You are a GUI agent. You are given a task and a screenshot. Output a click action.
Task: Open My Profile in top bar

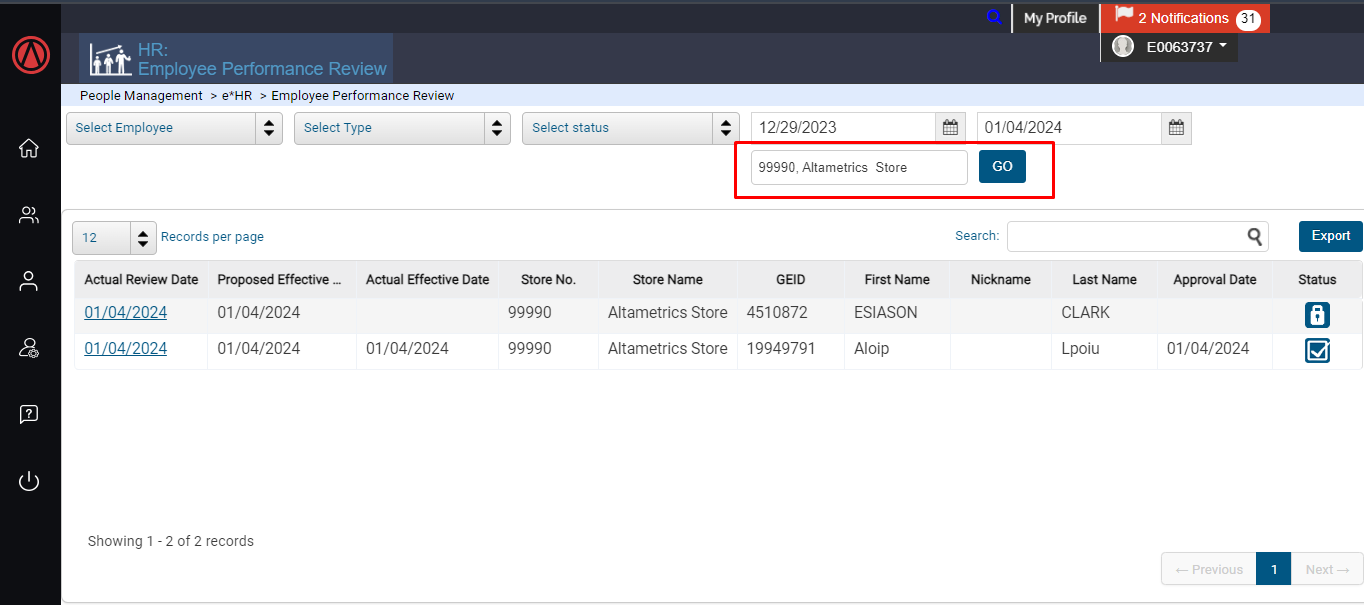[1055, 18]
